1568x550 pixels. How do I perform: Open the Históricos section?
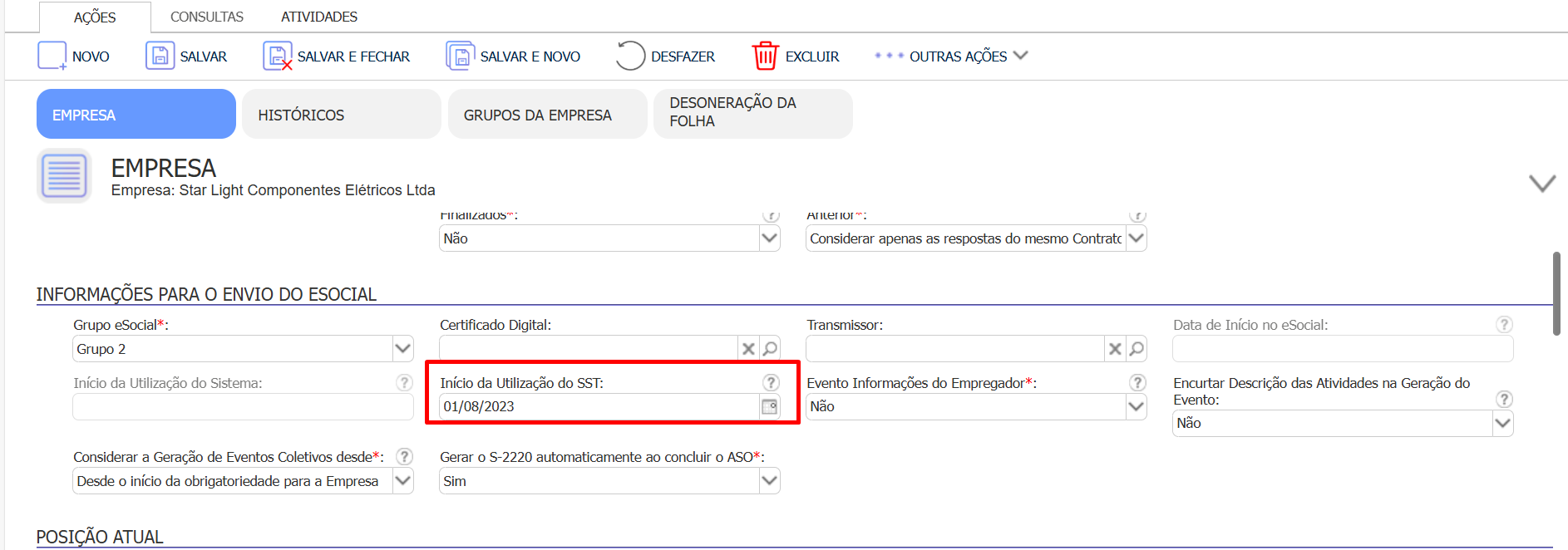341,115
